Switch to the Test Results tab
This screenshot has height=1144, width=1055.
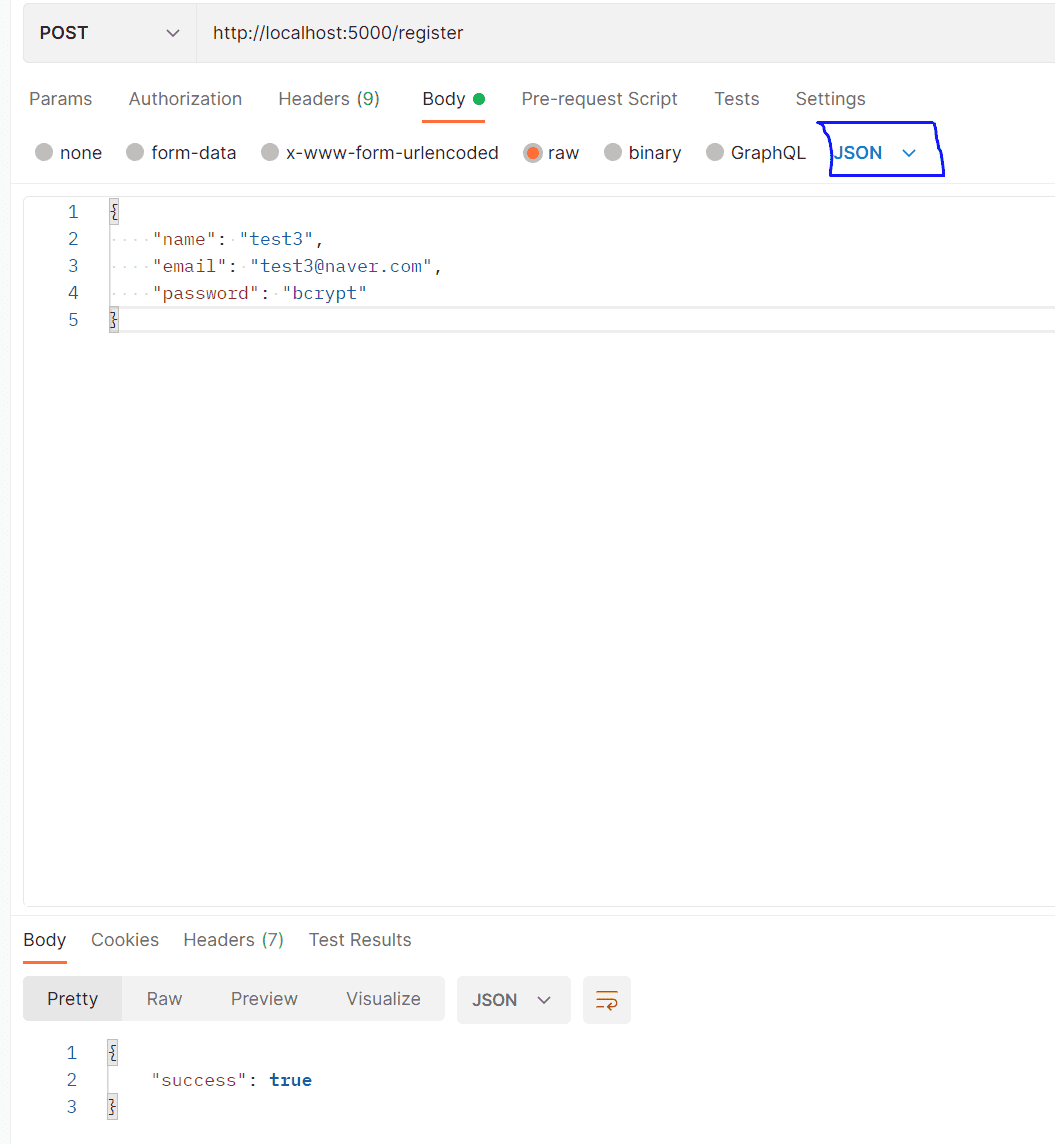tap(360, 940)
